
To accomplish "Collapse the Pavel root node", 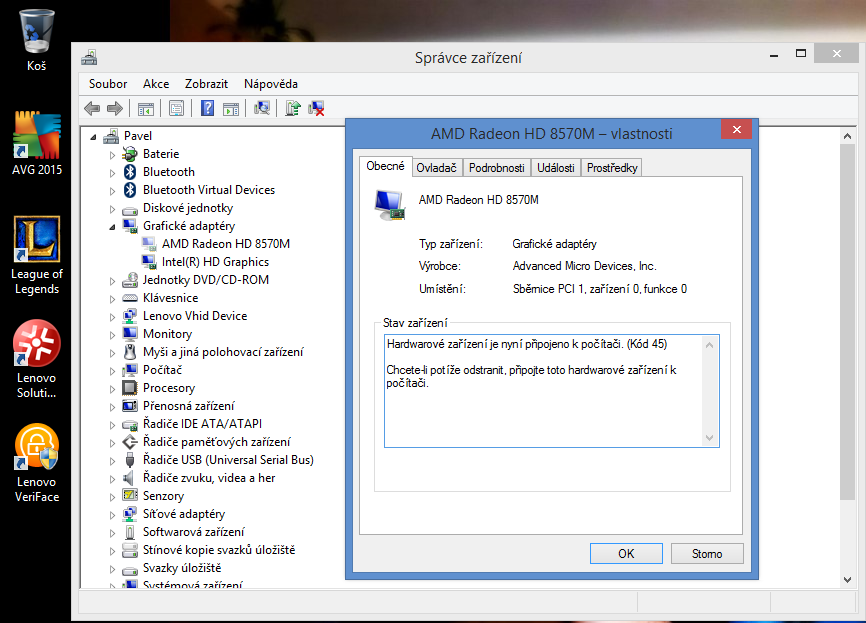I will (93, 136).
